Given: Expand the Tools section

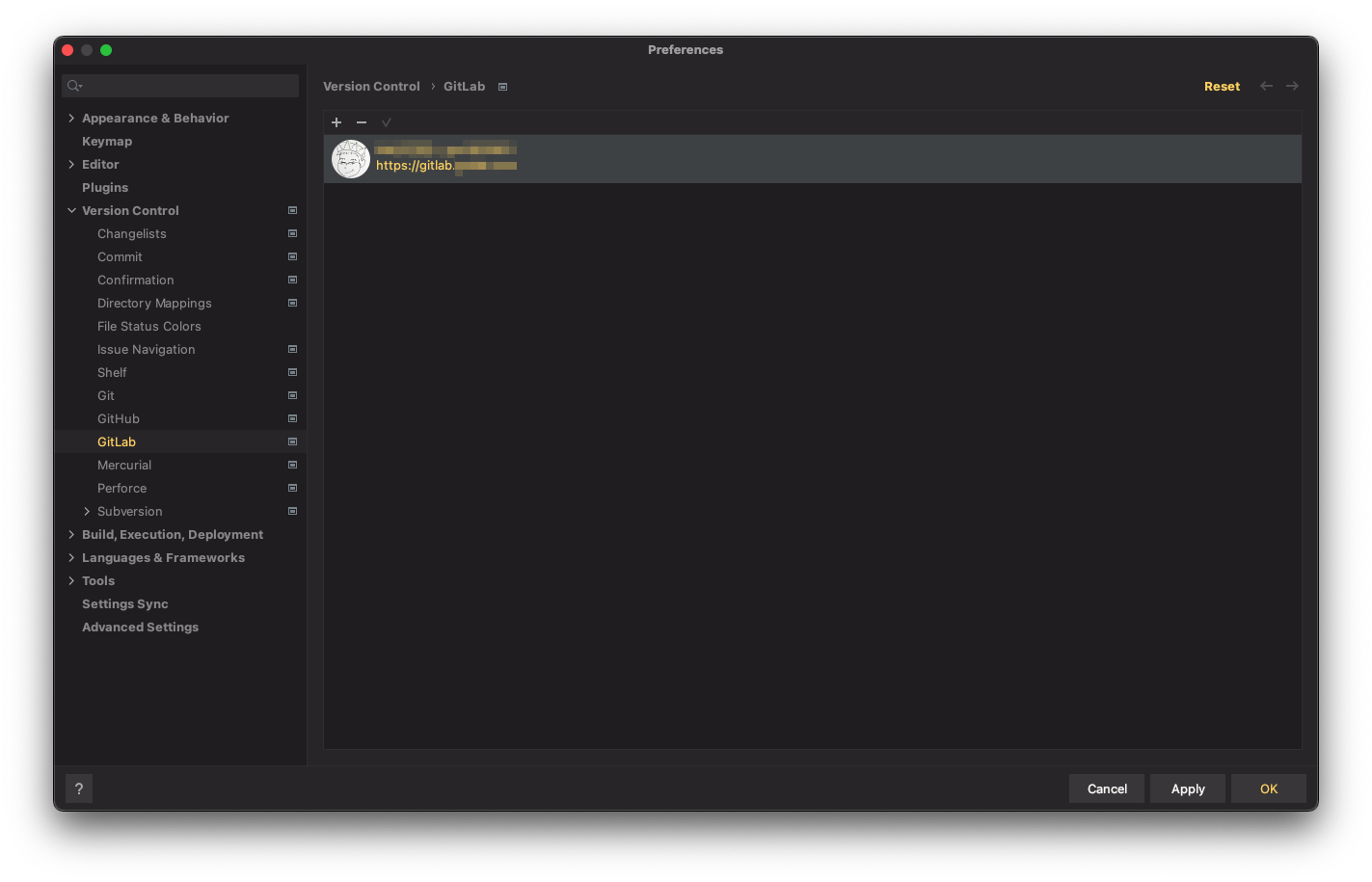Looking at the screenshot, I should click(71, 580).
